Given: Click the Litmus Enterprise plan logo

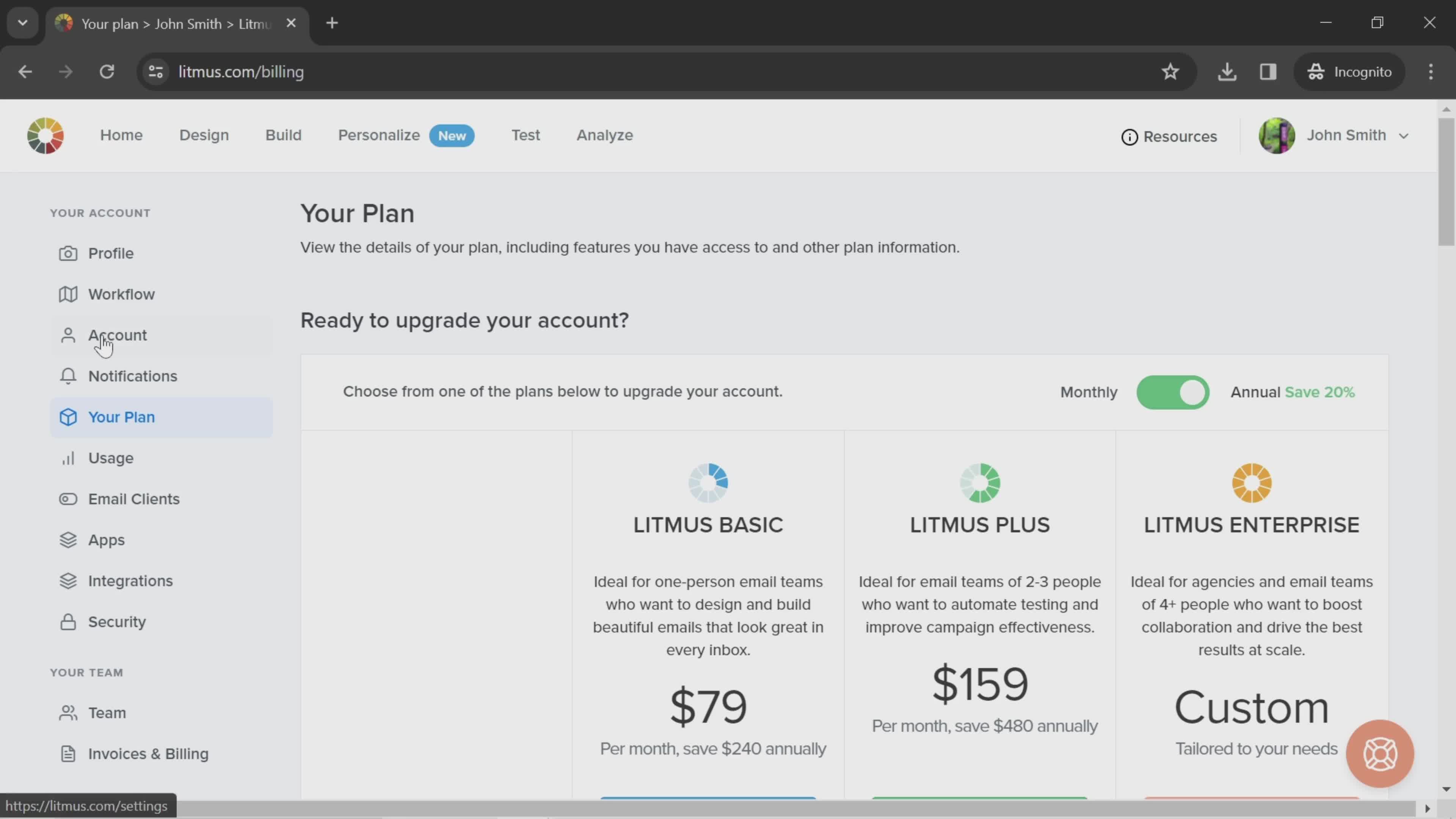Looking at the screenshot, I should [x=1251, y=483].
